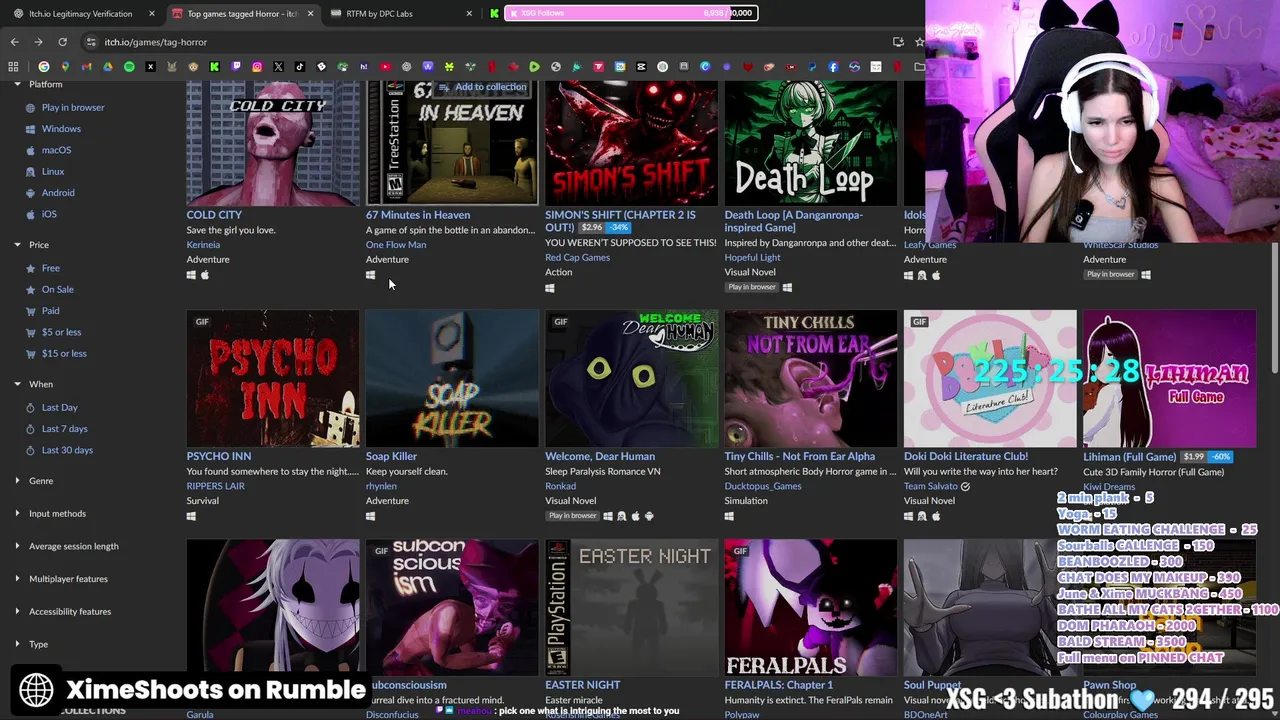Close the Itch.io Legitimacy Verification tab
This screenshot has height=720, width=1280.
[152, 13]
